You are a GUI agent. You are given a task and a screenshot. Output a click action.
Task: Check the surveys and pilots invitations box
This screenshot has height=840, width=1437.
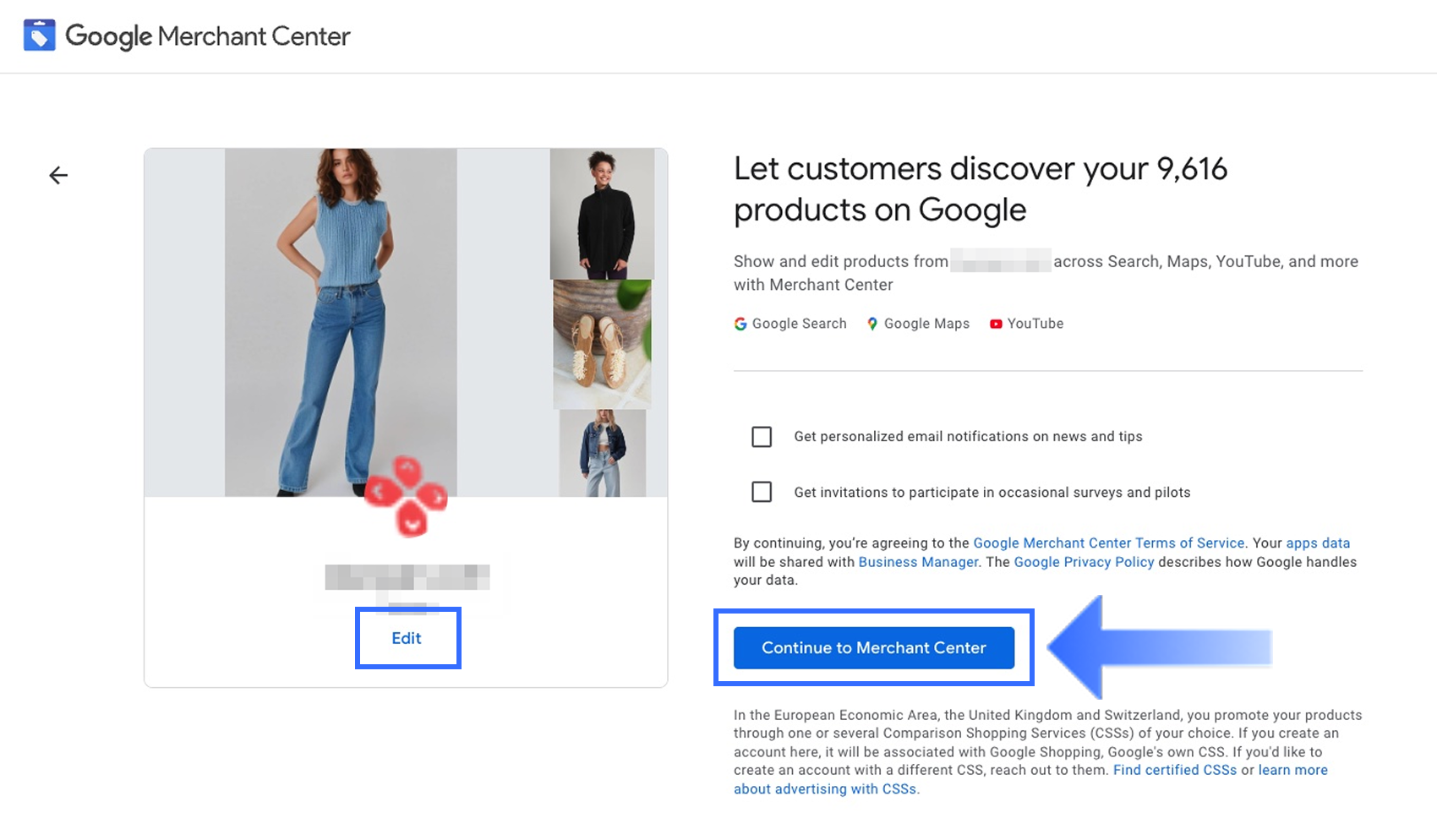pos(762,492)
